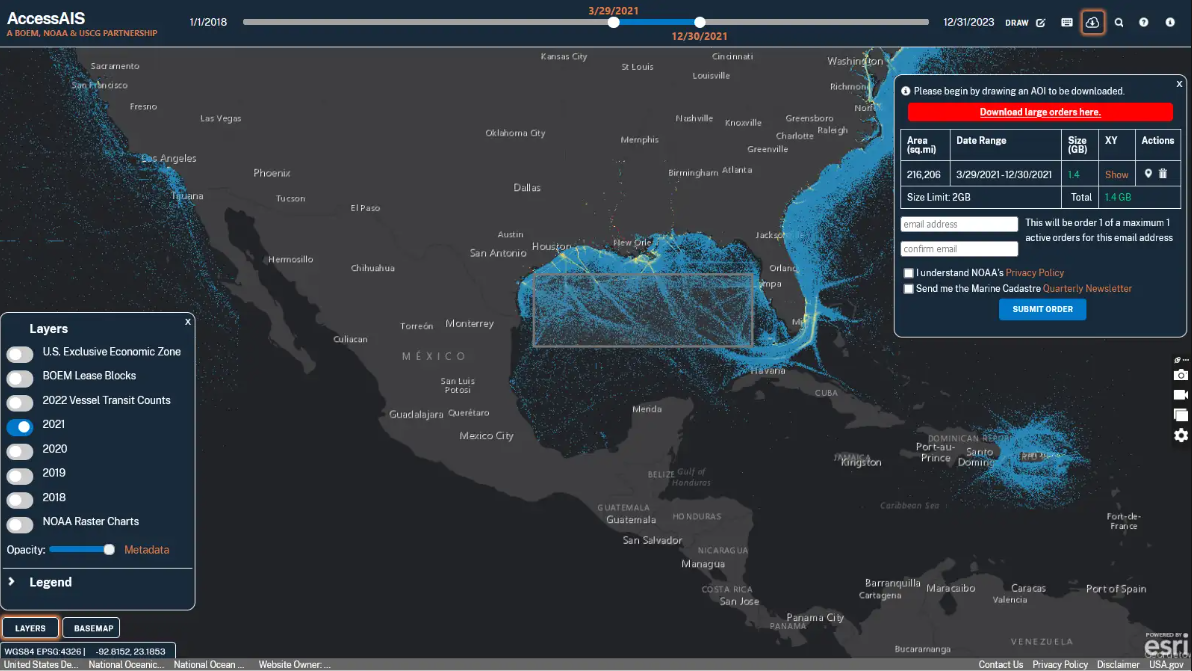Viewport: 1192px width, 671px height.
Task: Open the Privacy Policy link in order panel
Action: click(x=1034, y=273)
